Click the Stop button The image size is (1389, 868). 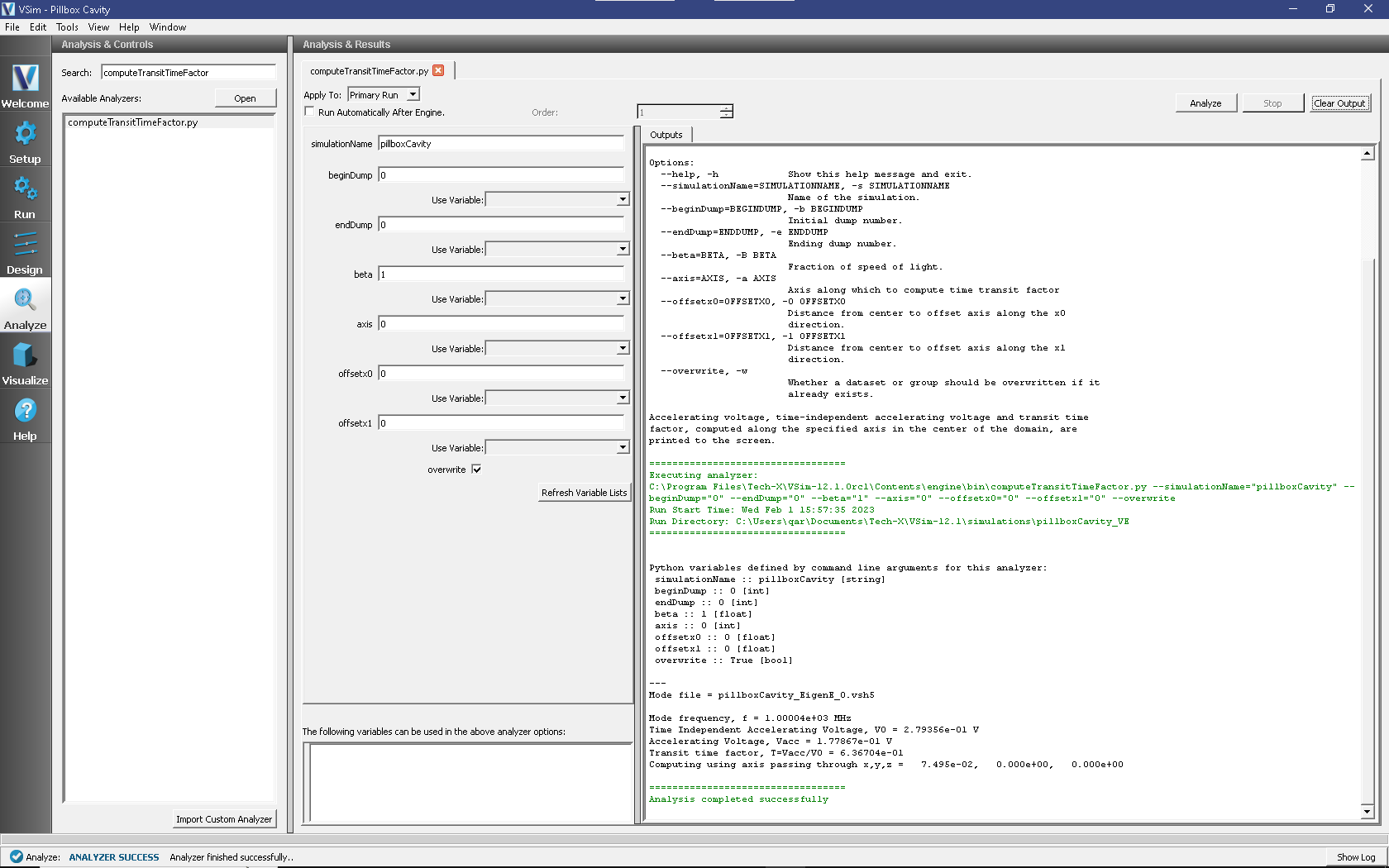click(1272, 103)
